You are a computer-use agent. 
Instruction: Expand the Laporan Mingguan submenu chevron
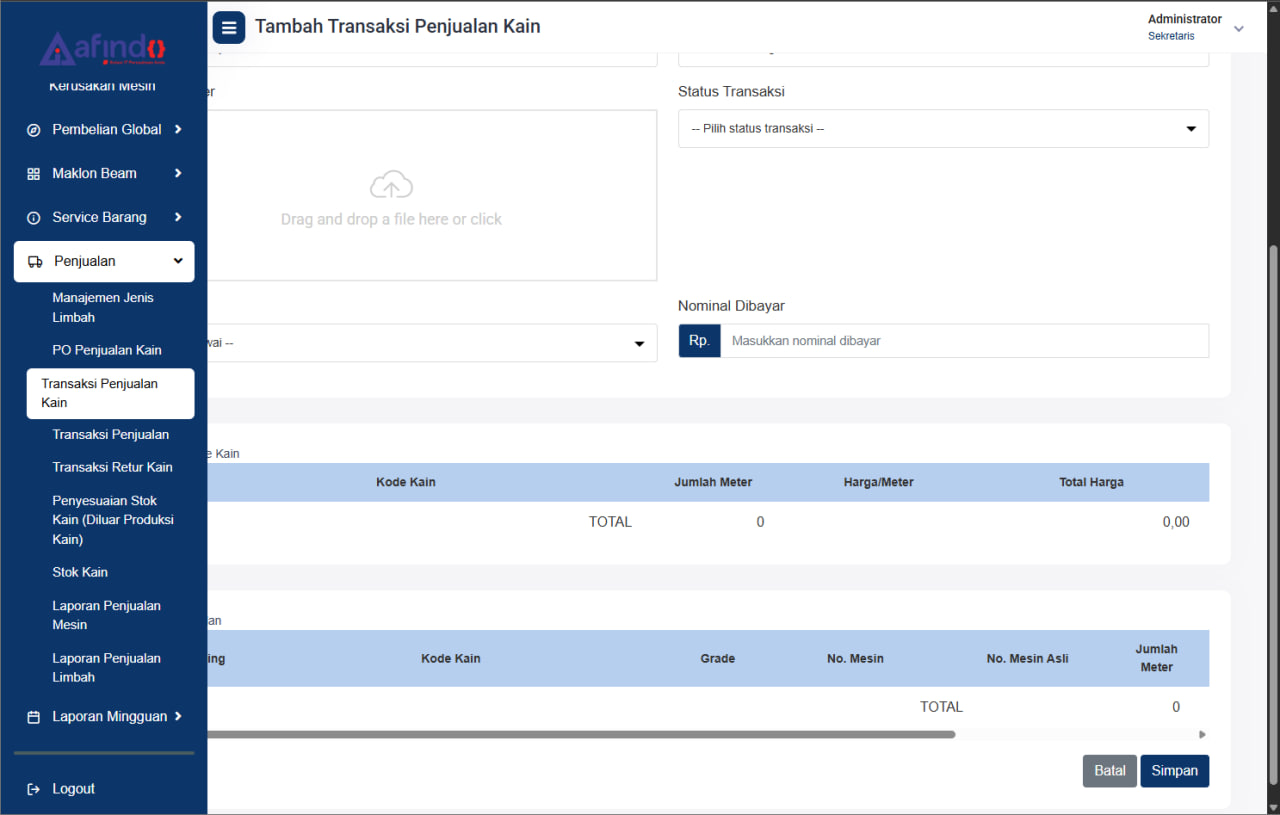pyautogui.click(x=178, y=716)
